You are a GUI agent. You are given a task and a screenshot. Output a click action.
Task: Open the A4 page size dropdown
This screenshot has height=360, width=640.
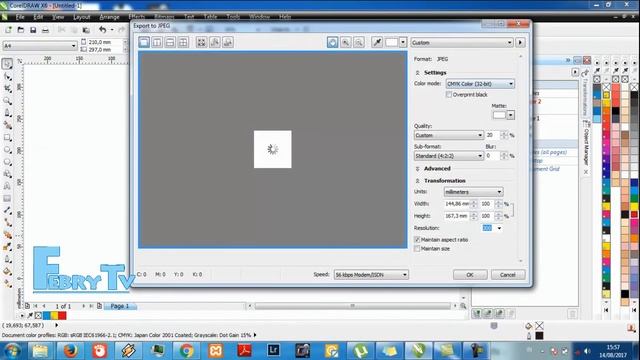[x=40, y=46]
